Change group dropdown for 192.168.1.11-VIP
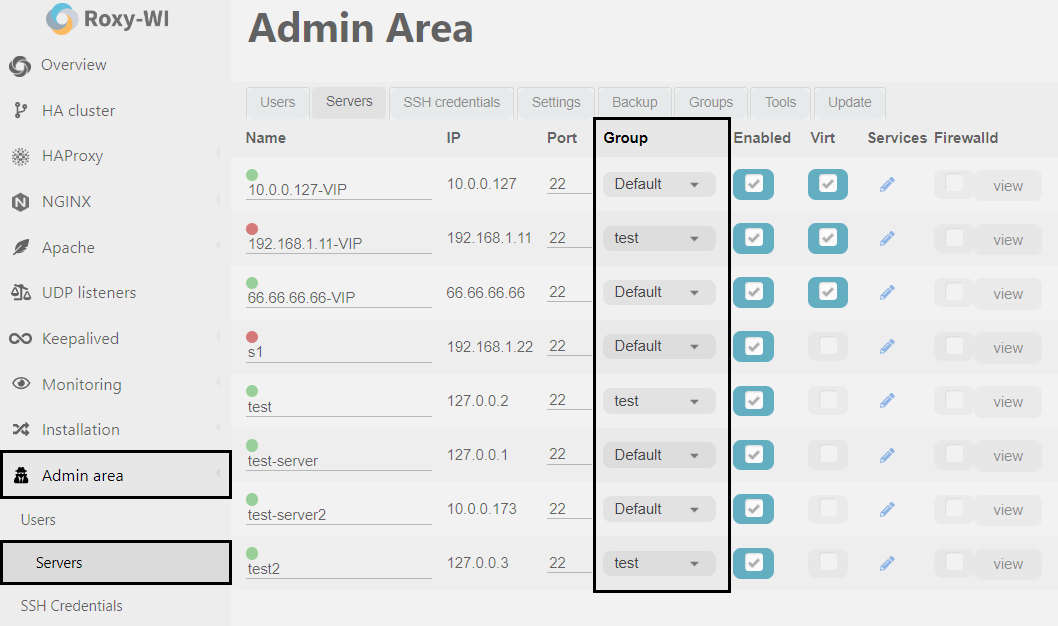Screen dimensions: 1058x626 pyautogui.click(x=659, y=238)
